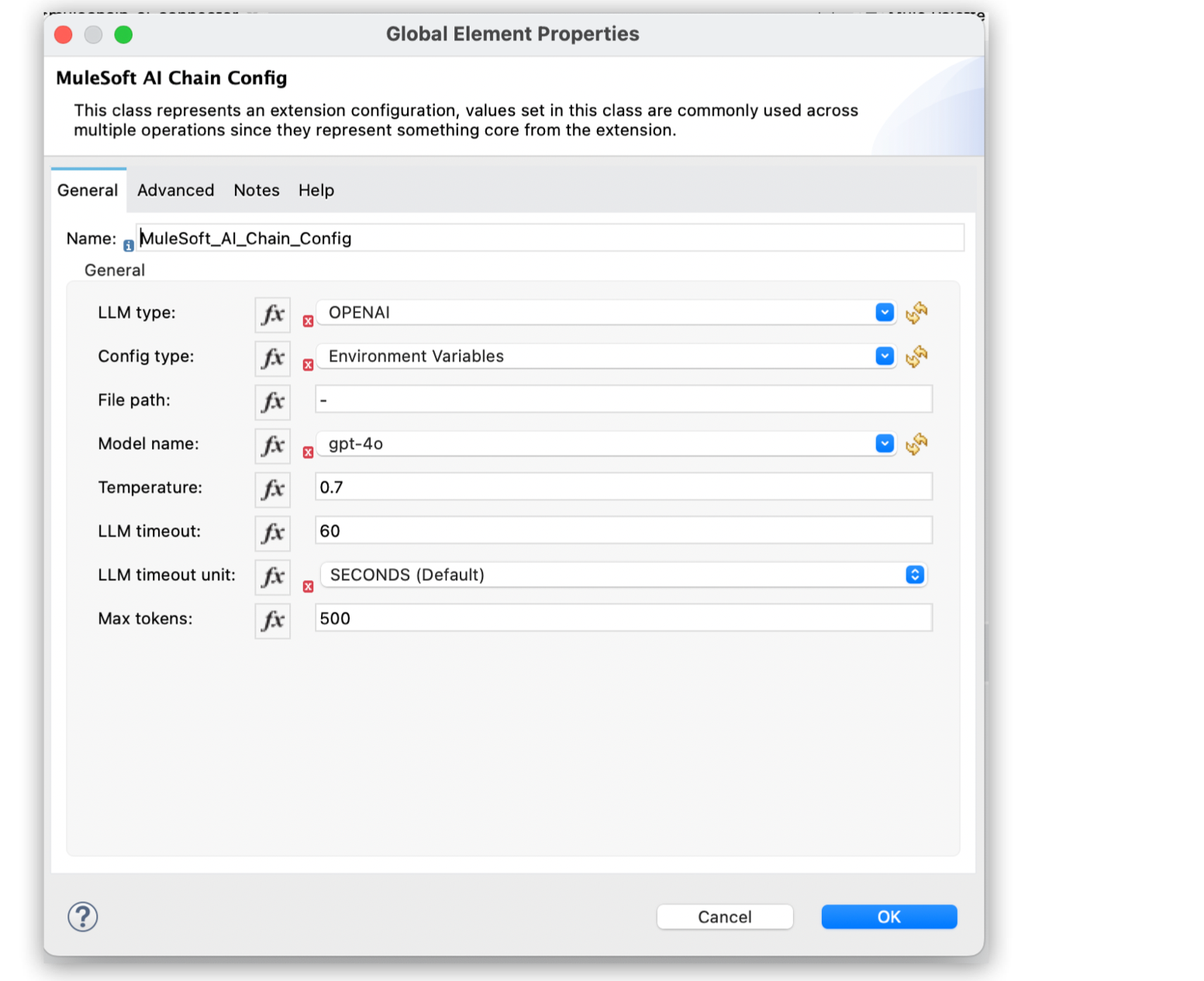Open the expression editor for LLM type
This screenshot has height=981, width=1204.
[272, 313]
